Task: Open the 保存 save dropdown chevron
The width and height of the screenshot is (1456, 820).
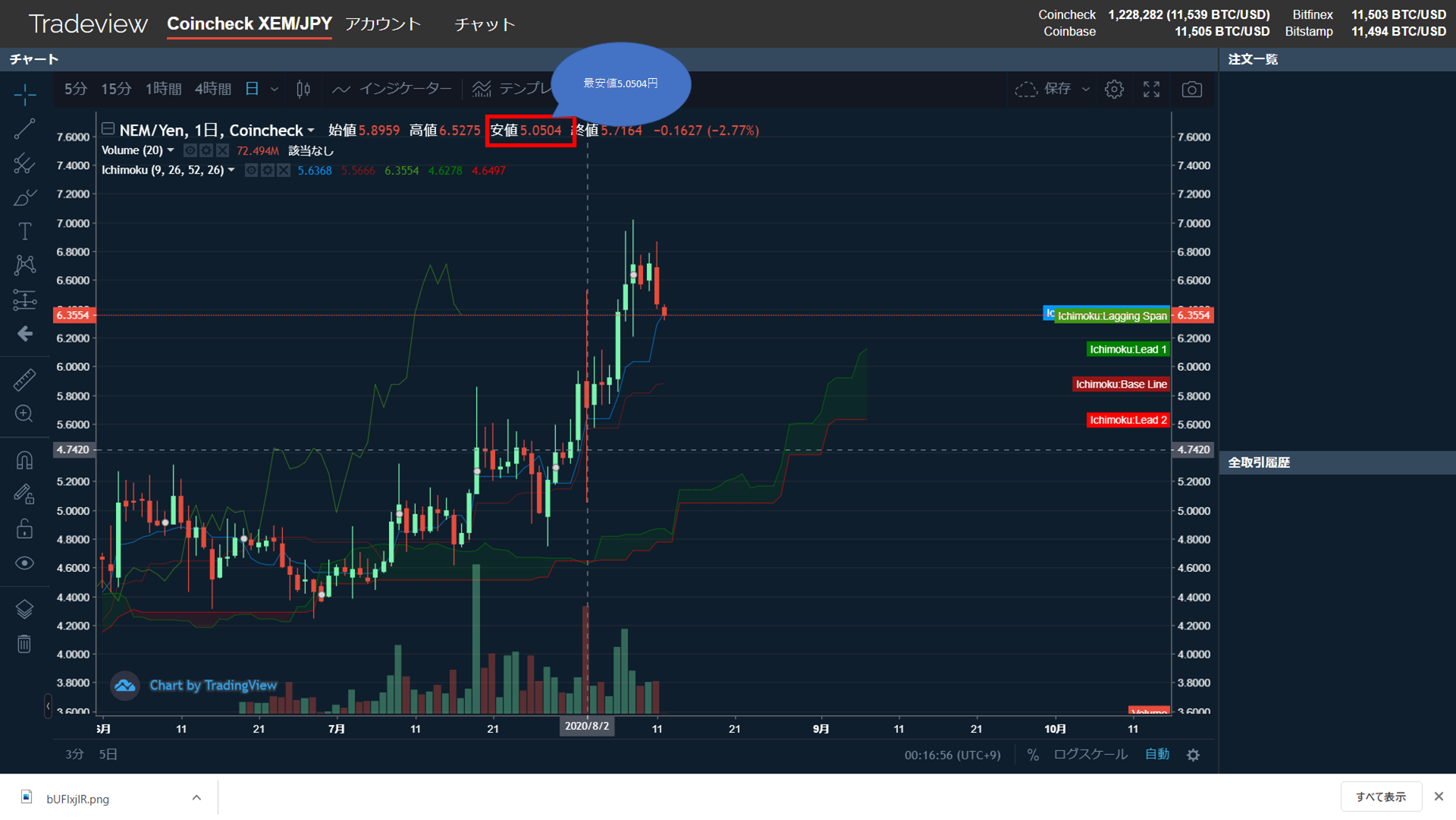Action: pyautogui.click(x=1085, y=90)
